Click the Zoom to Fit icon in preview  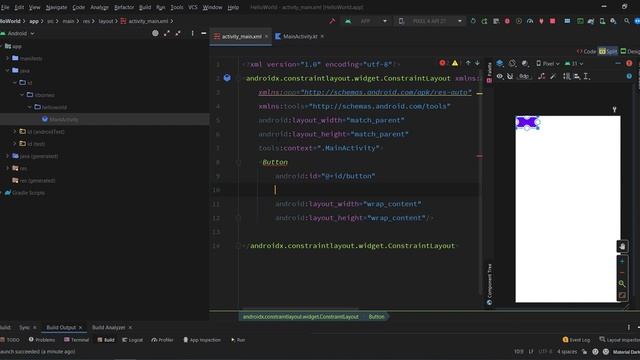(622, 295)
